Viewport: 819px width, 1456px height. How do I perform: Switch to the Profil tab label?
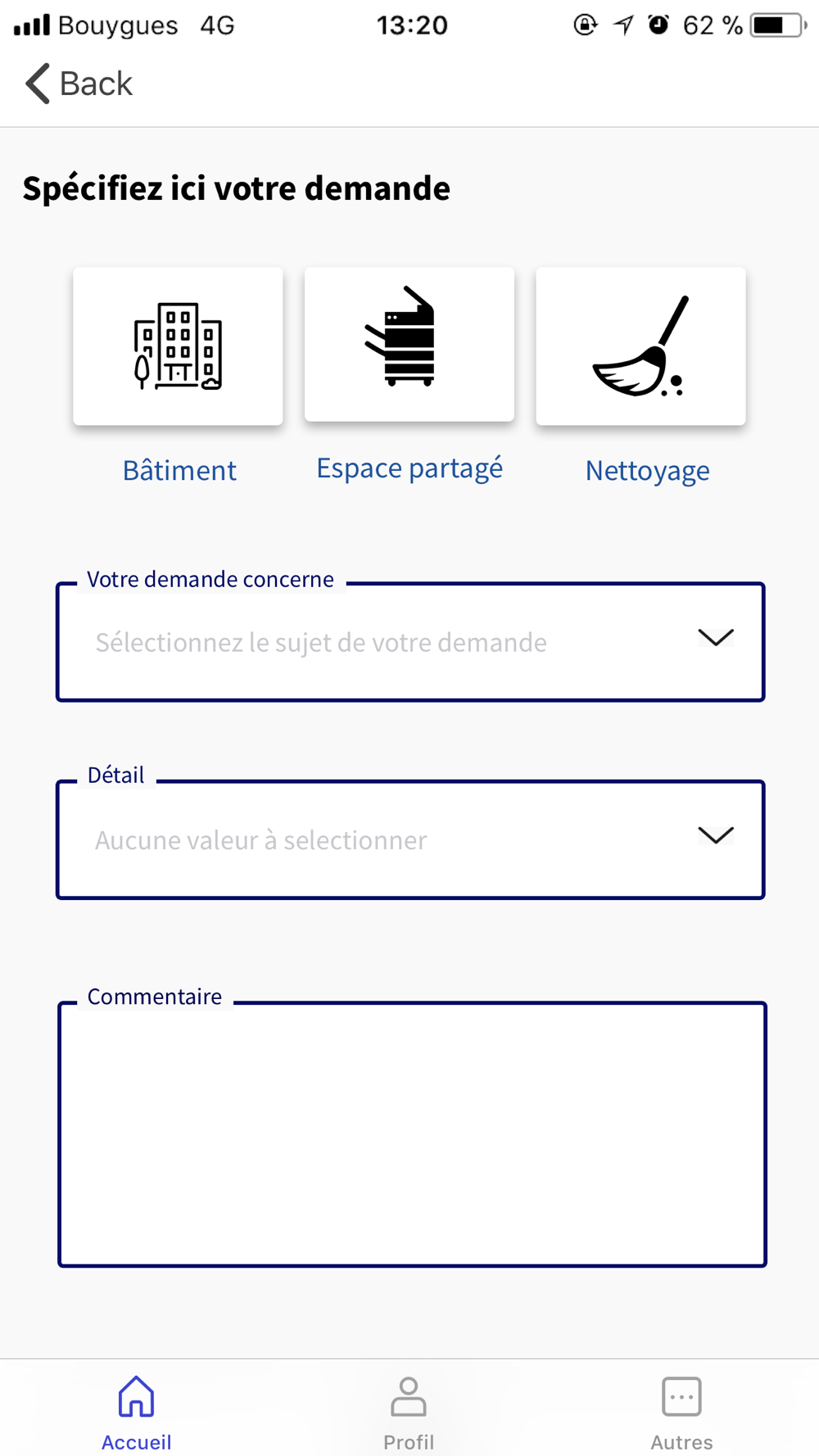[x=409, y=1441]
